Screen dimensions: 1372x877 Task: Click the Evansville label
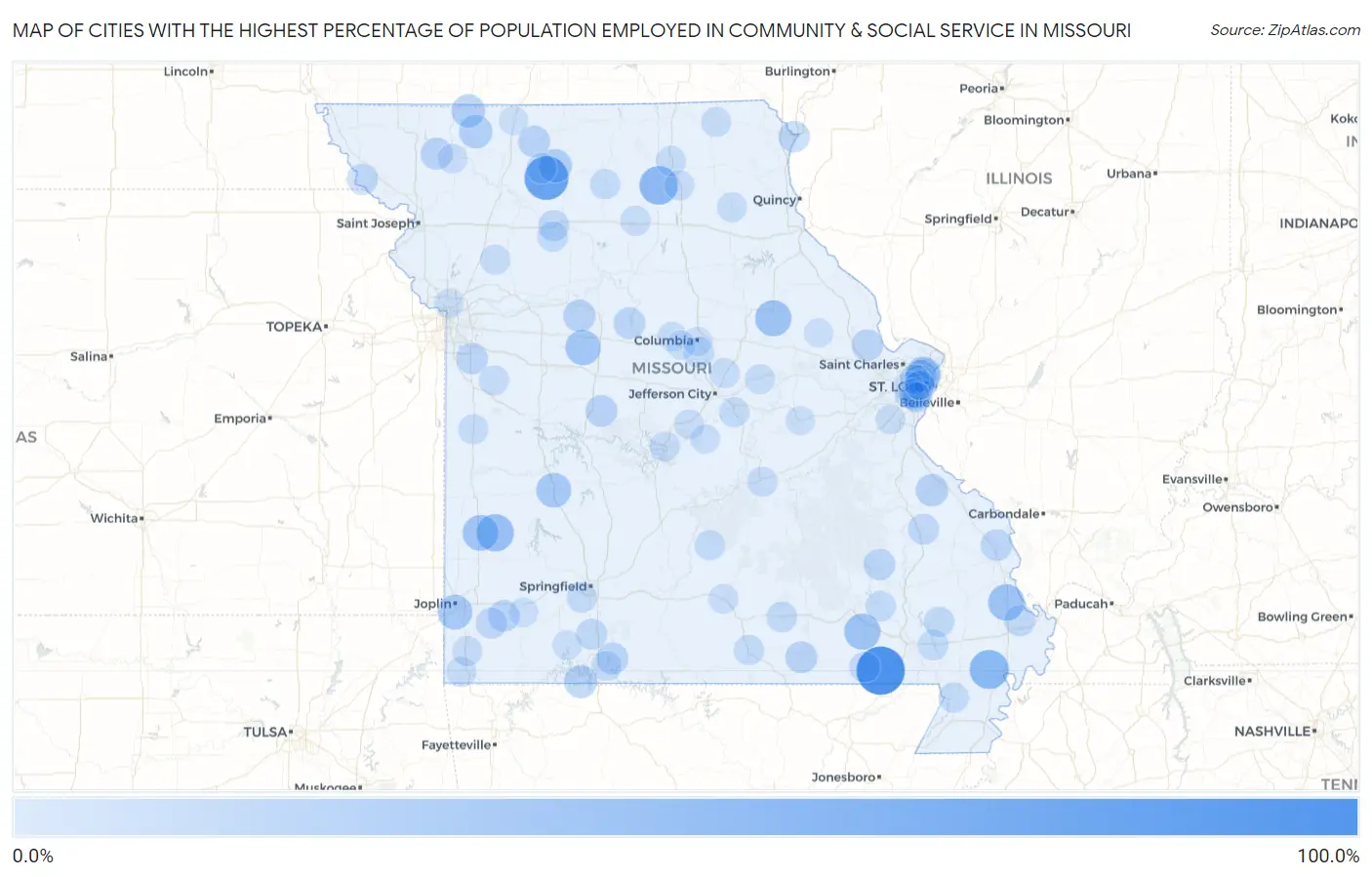tap(1192, 479)
